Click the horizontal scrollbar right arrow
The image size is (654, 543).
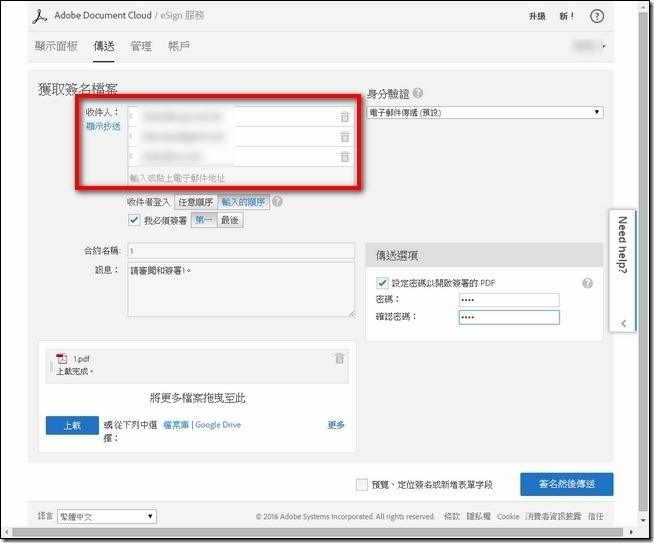click(x=631, y=532)
